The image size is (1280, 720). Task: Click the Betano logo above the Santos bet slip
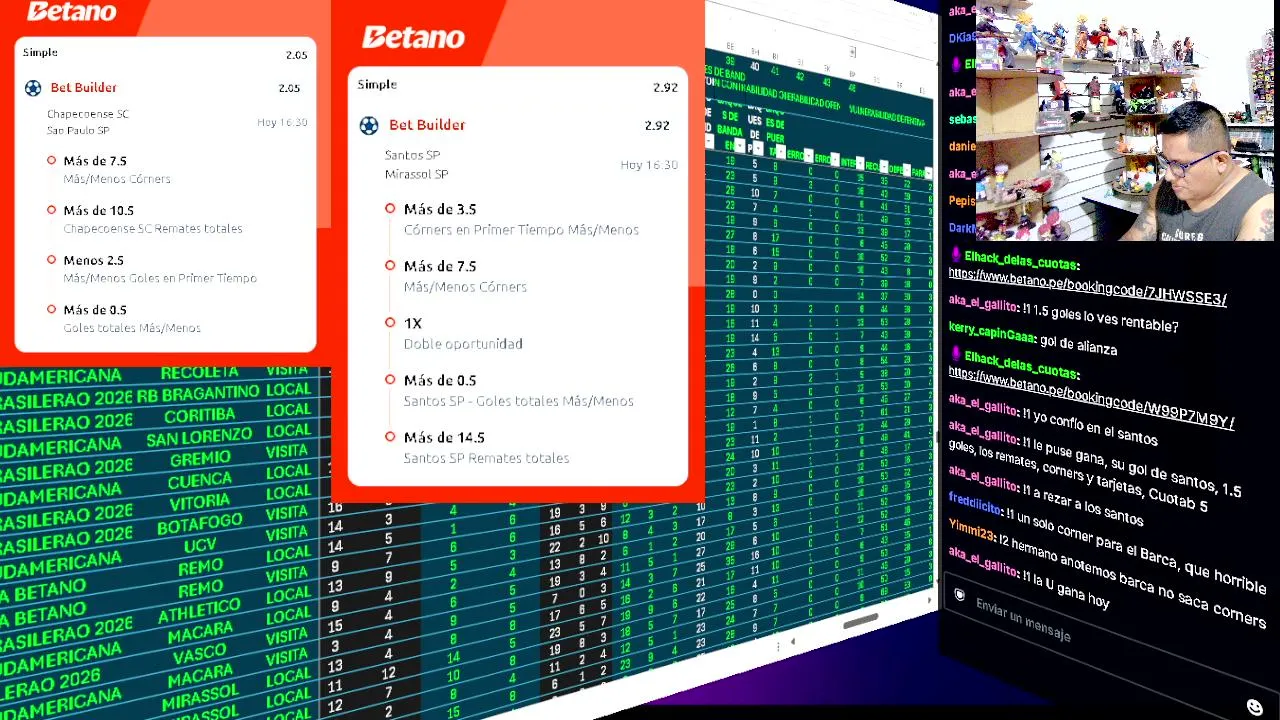point(413,38)
